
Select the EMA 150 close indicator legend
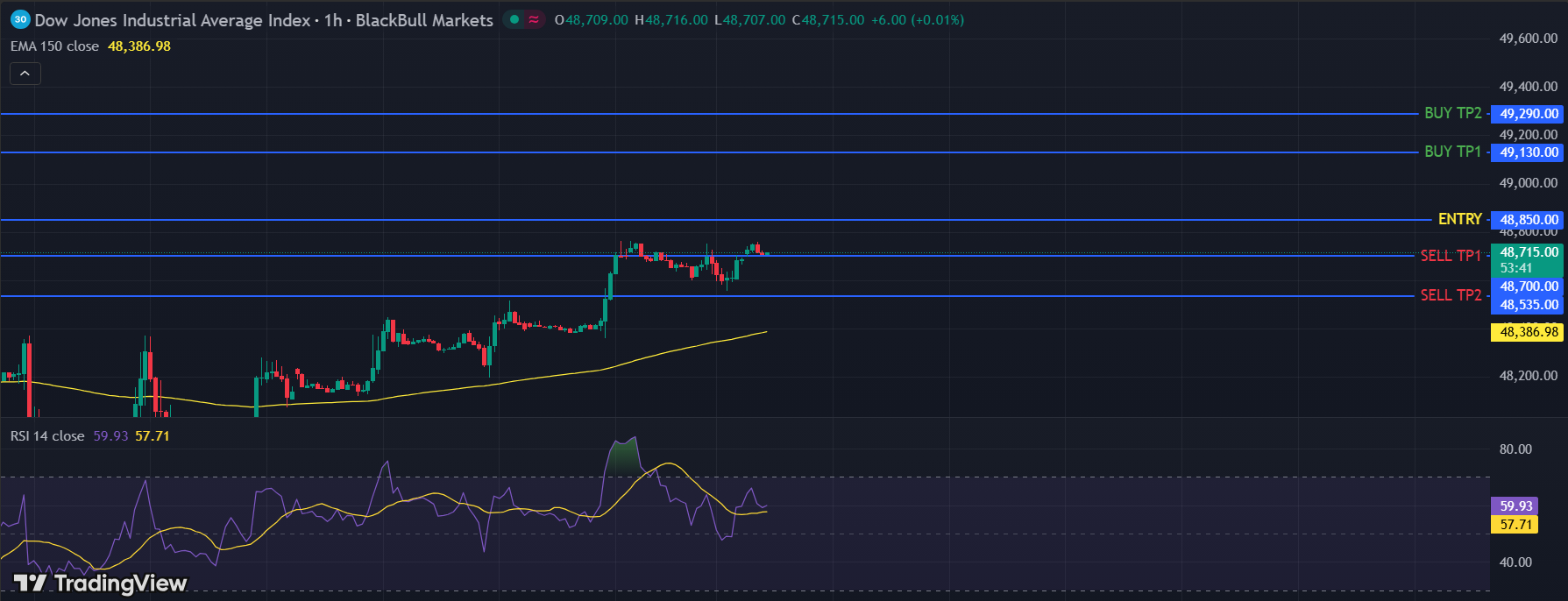click(x=54, y=46)
